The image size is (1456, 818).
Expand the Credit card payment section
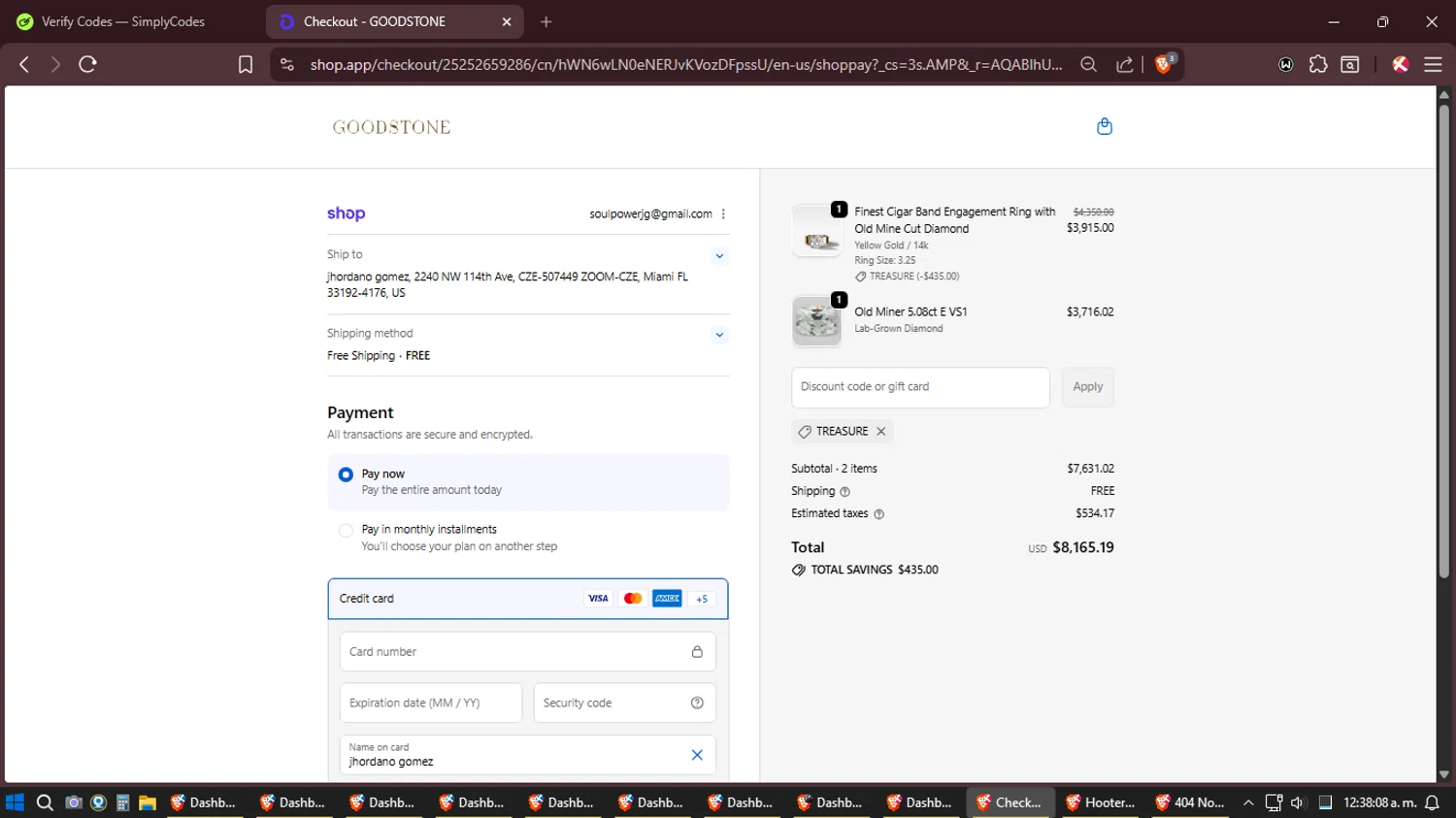point(528,599)
